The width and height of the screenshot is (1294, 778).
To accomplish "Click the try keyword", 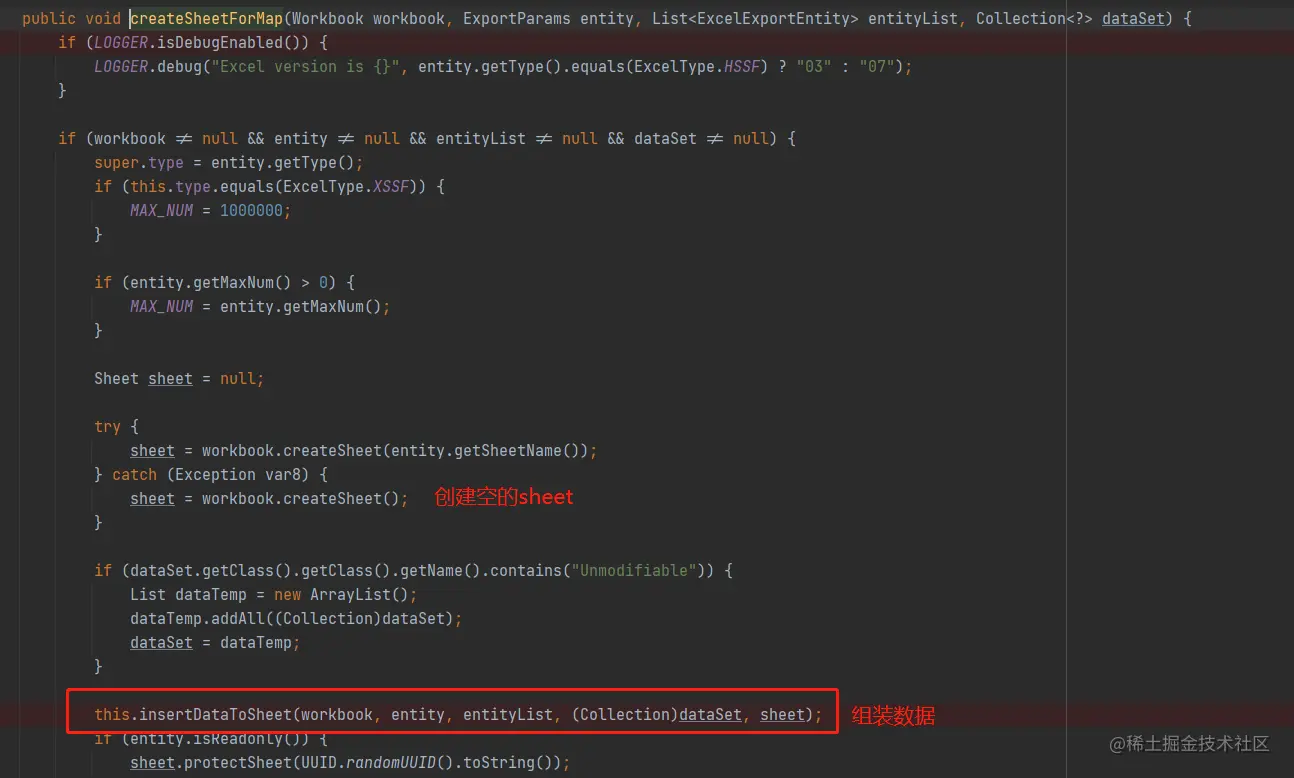I will pos(107,426).
